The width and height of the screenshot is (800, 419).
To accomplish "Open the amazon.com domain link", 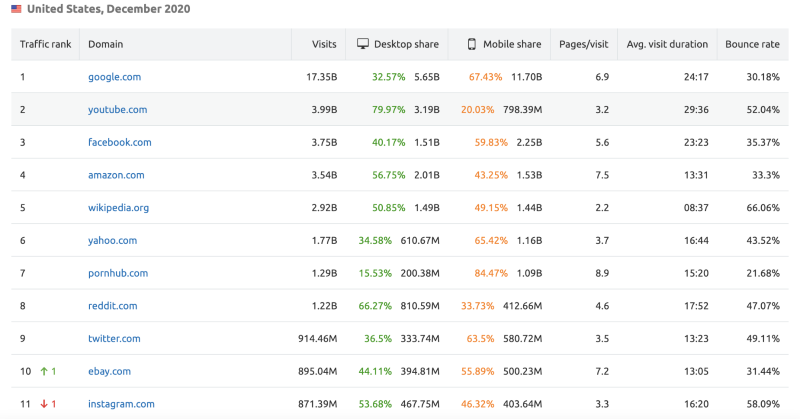I will click(116, 175).
